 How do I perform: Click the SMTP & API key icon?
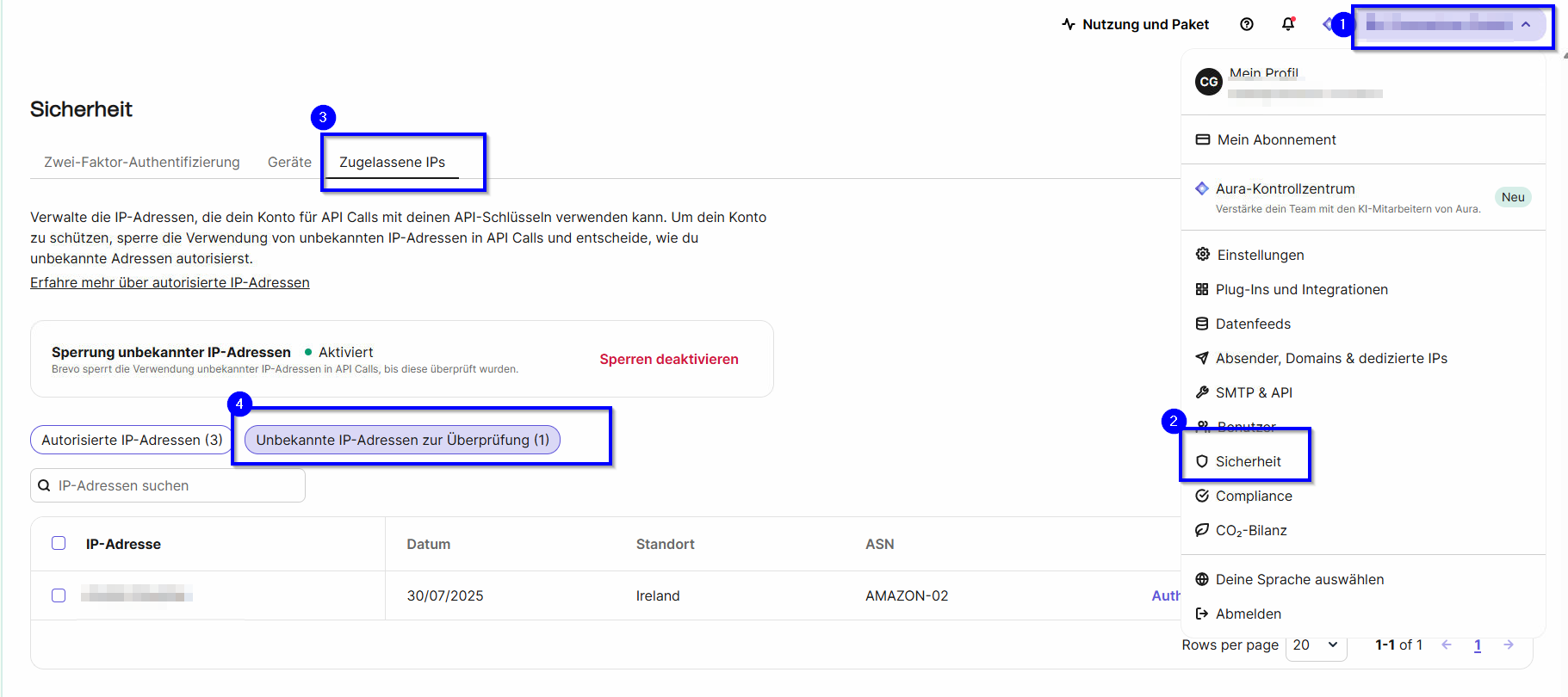[1202, 392]
